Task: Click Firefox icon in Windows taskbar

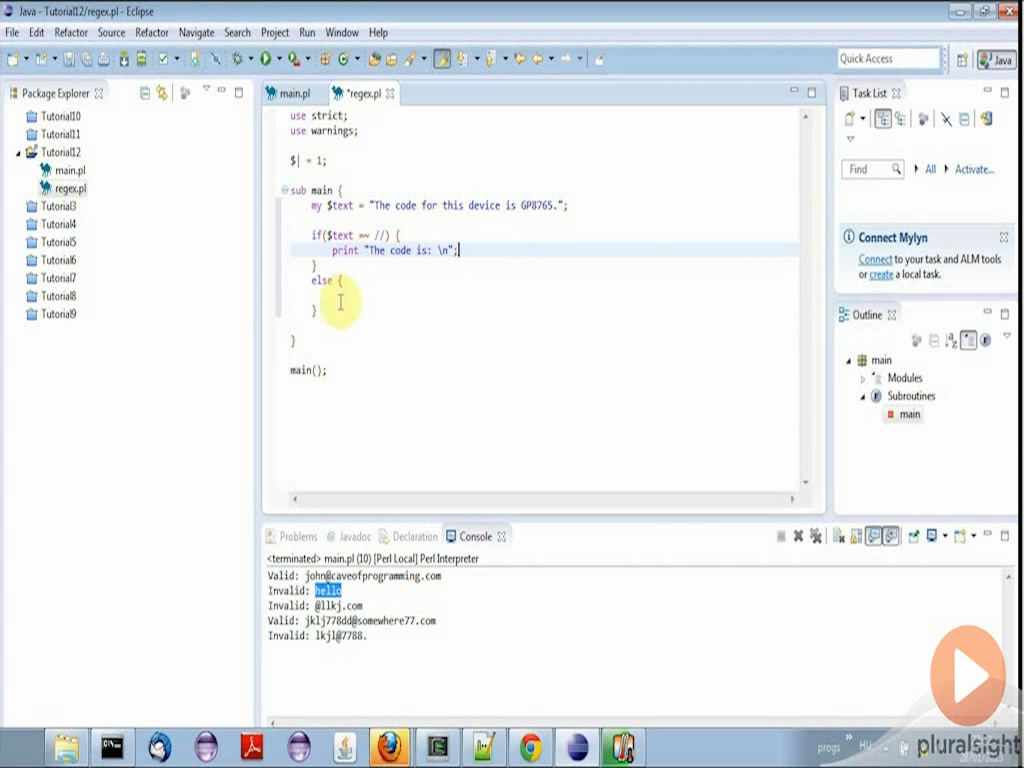Action: point(390,747)
